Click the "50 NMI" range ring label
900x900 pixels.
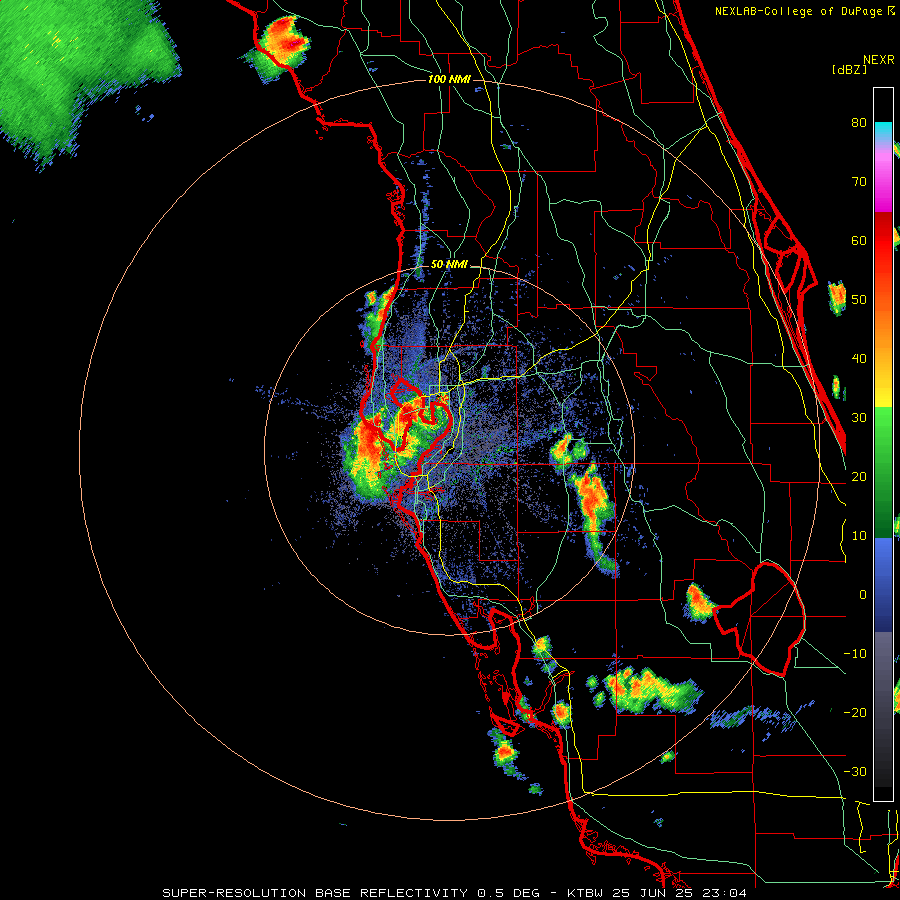click(x=449, y=265)
